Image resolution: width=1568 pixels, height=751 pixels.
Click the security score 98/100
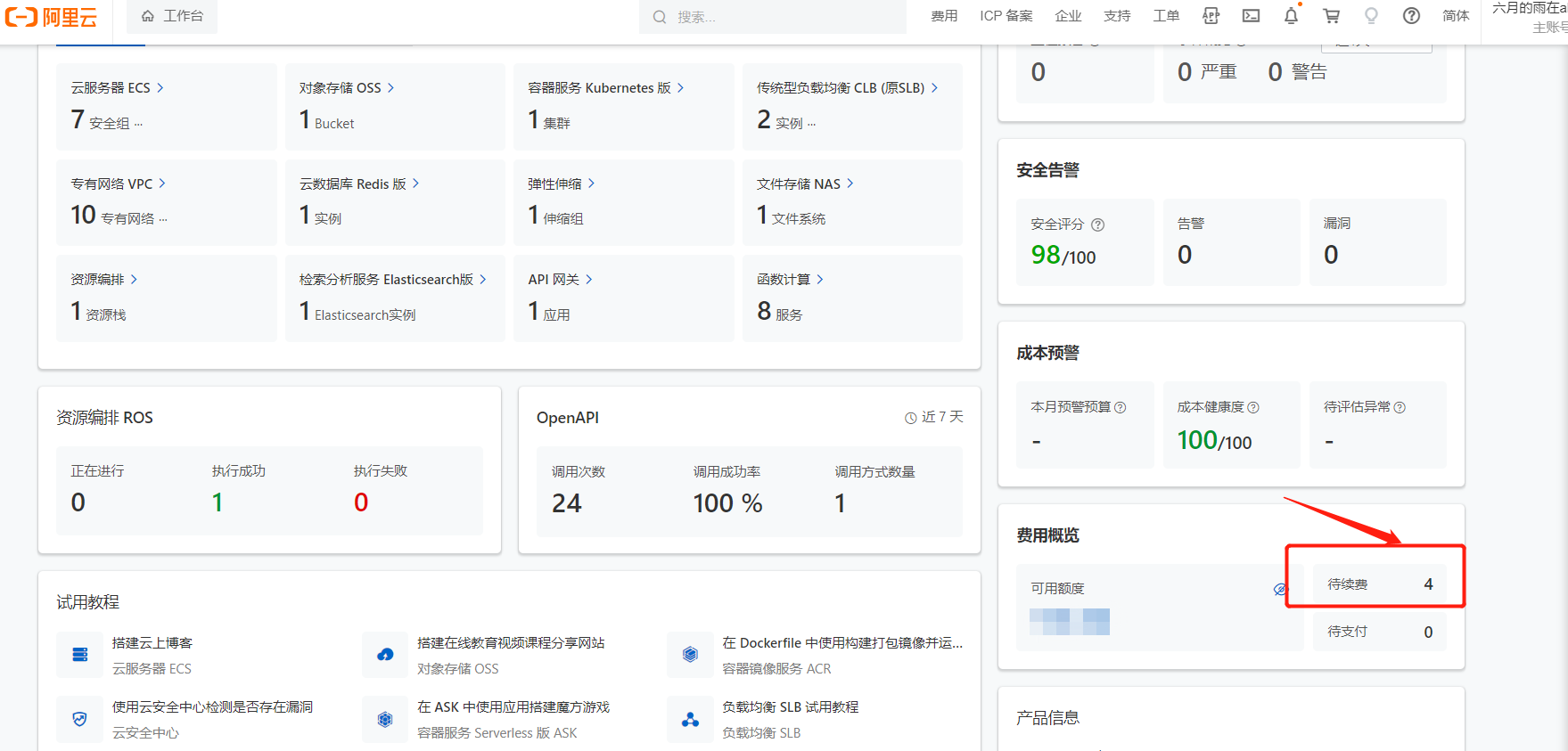point(1063,256)
